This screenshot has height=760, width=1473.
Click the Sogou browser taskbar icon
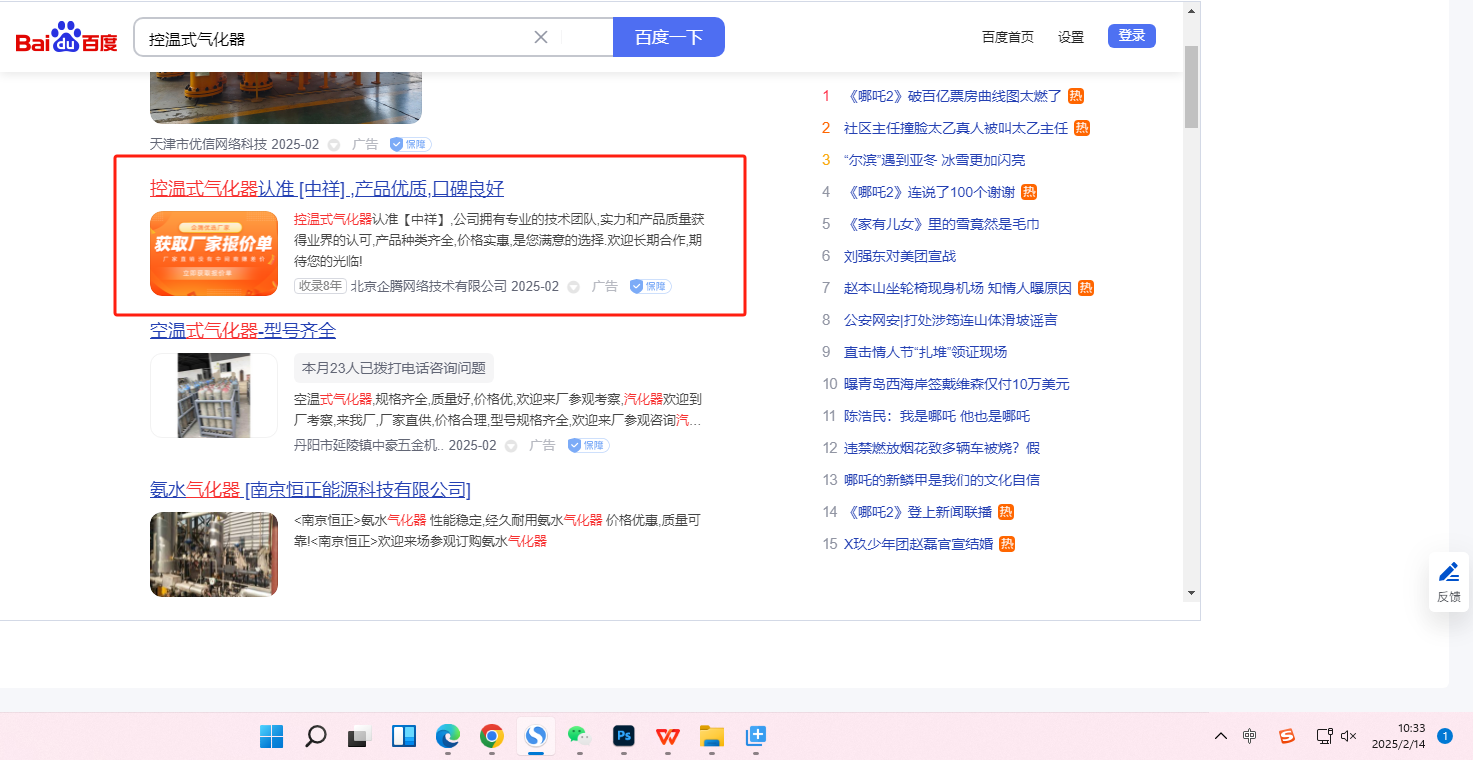[x=536, y=737]
